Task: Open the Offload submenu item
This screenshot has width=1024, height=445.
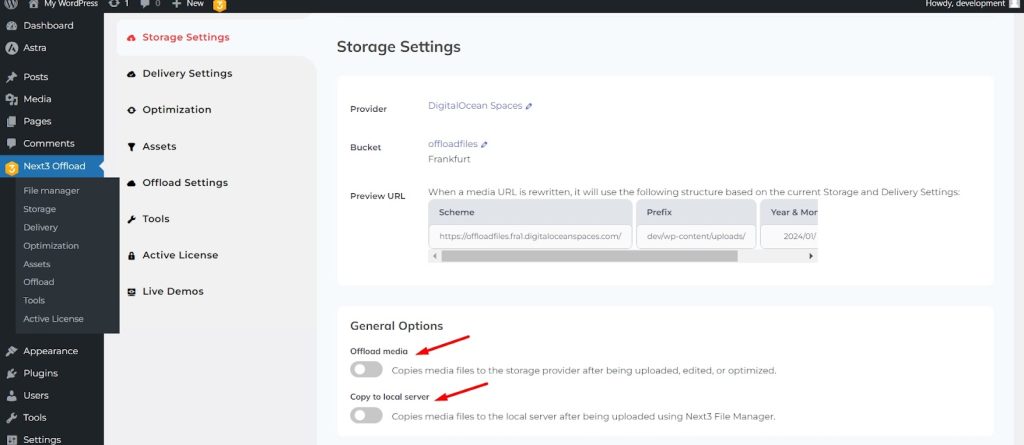Action: pyautogui.click(x=39, y=282)
